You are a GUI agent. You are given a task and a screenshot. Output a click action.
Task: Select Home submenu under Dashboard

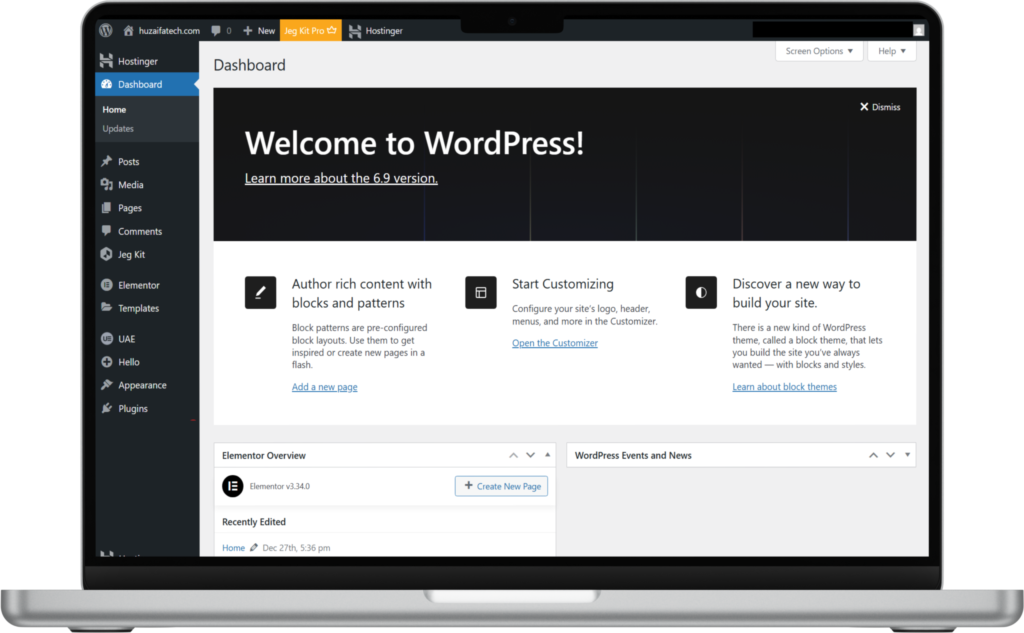[114, 110]
